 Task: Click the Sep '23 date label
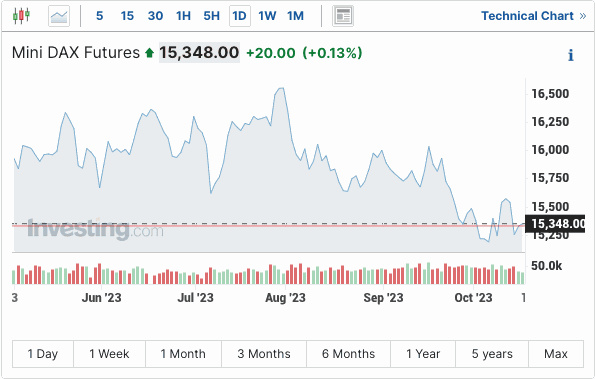pos(383,298)
